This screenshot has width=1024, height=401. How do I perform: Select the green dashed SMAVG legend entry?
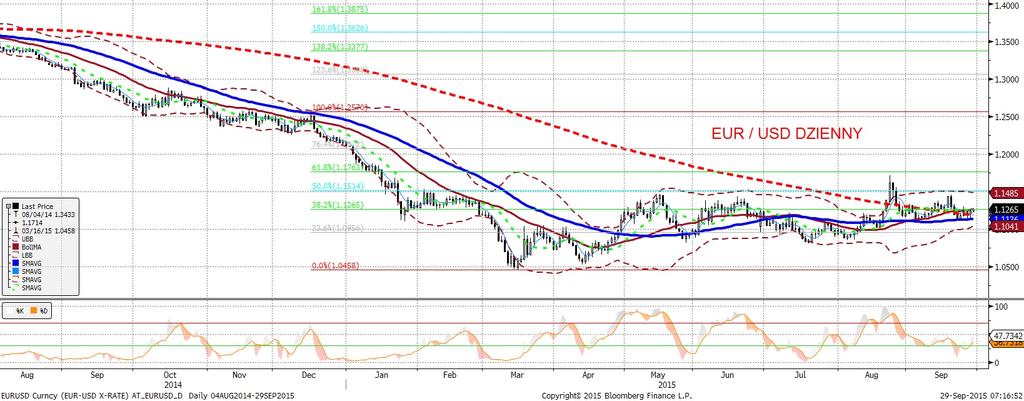pyautogui.click(x=27, y=287)
